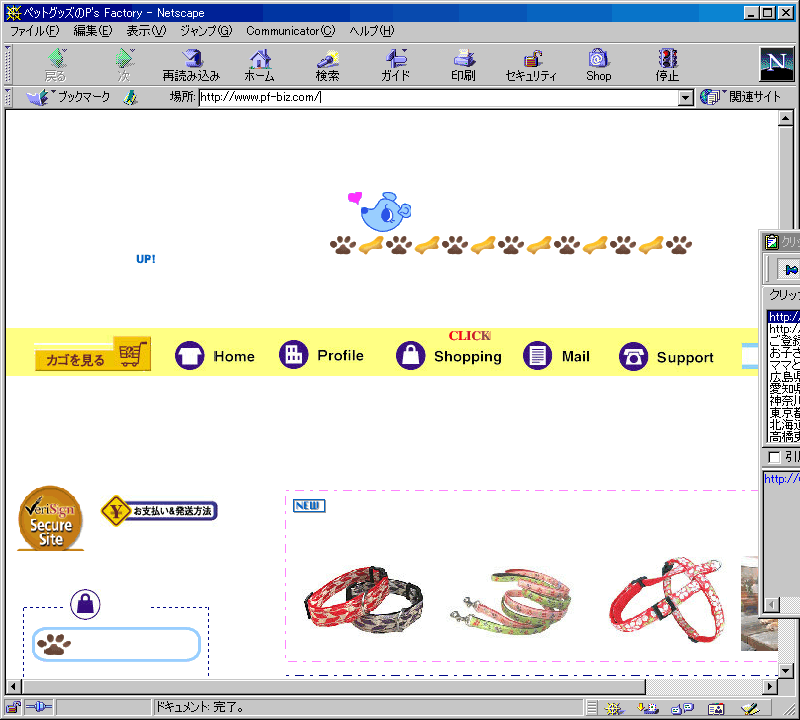The width and height of the screenshot is (800, 720).
Task: Toggle the 引 checkbox in the clipboard window
Action: click(x=774, y=457)
